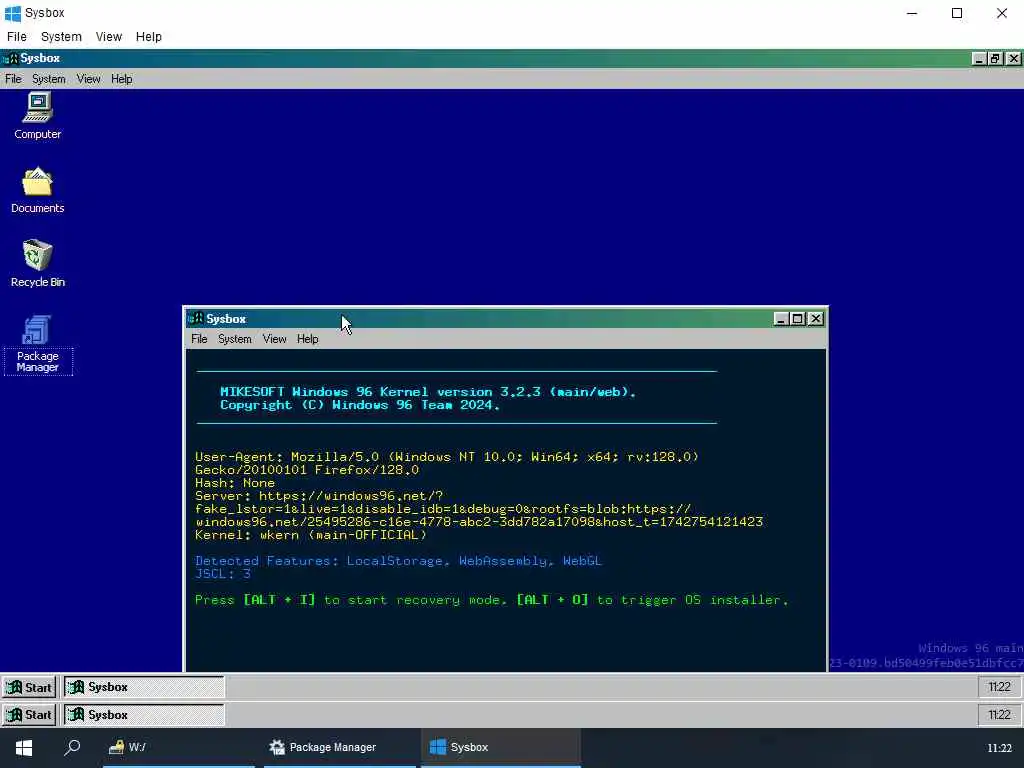The height and width of the screenshot is (768, 1024).
Task: Click the 'Detected Features: LocalStorage' line
Action: (398, 561)
